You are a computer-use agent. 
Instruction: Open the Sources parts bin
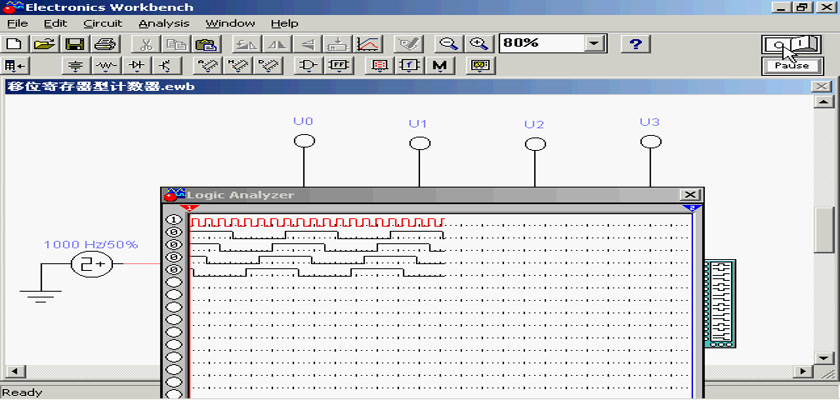[x=76, y=66]
